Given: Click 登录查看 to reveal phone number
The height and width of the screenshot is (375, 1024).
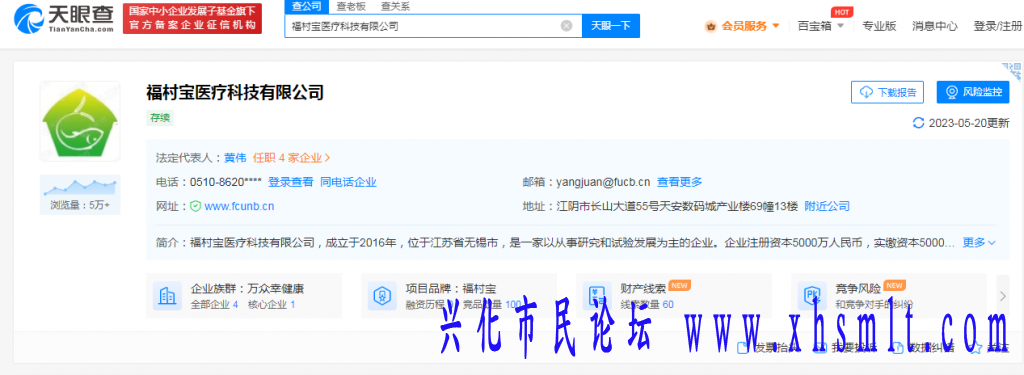Looking at the screenshot, I should pos(291,182).
